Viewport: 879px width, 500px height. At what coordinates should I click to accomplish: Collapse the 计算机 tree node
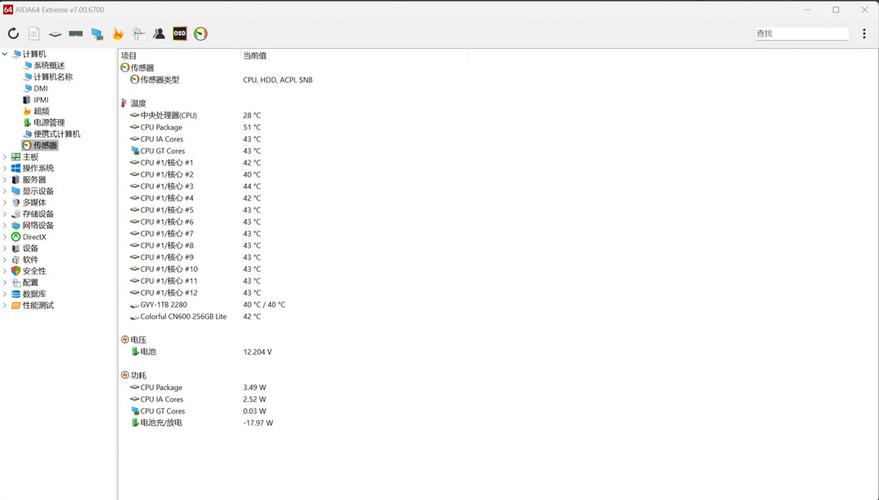5,54
